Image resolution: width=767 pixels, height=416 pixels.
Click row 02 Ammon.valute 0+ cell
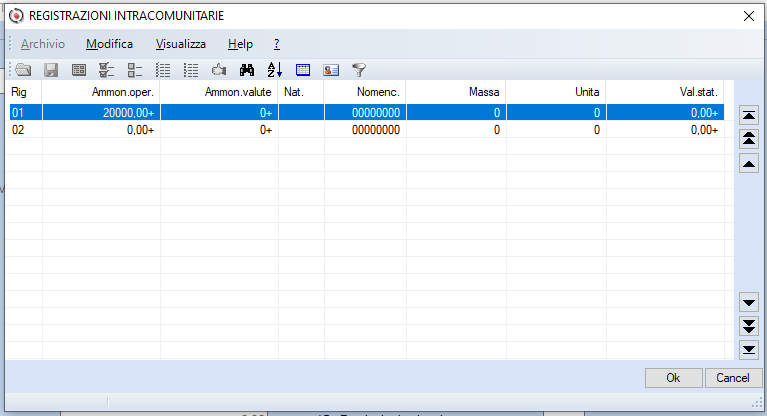(219, 130)
